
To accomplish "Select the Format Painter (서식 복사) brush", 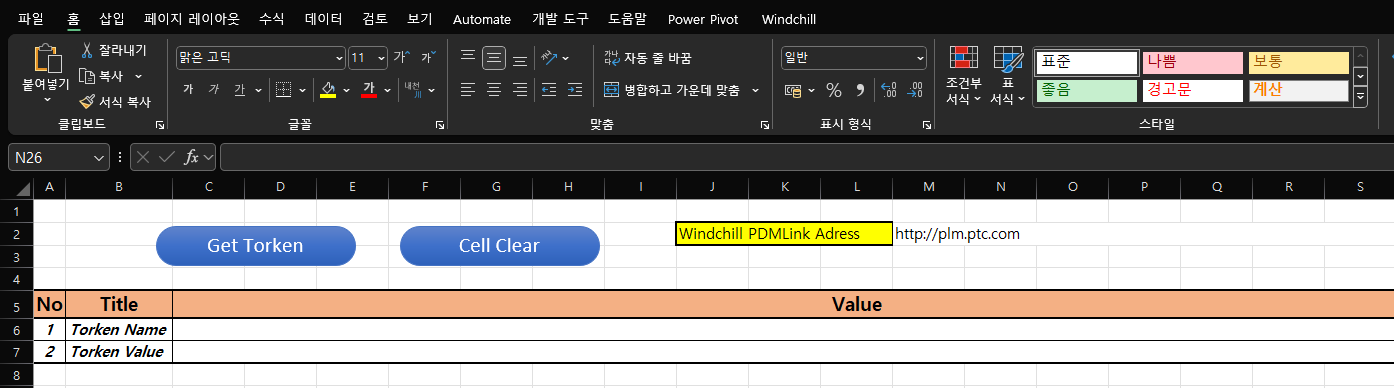I will 87,102.
